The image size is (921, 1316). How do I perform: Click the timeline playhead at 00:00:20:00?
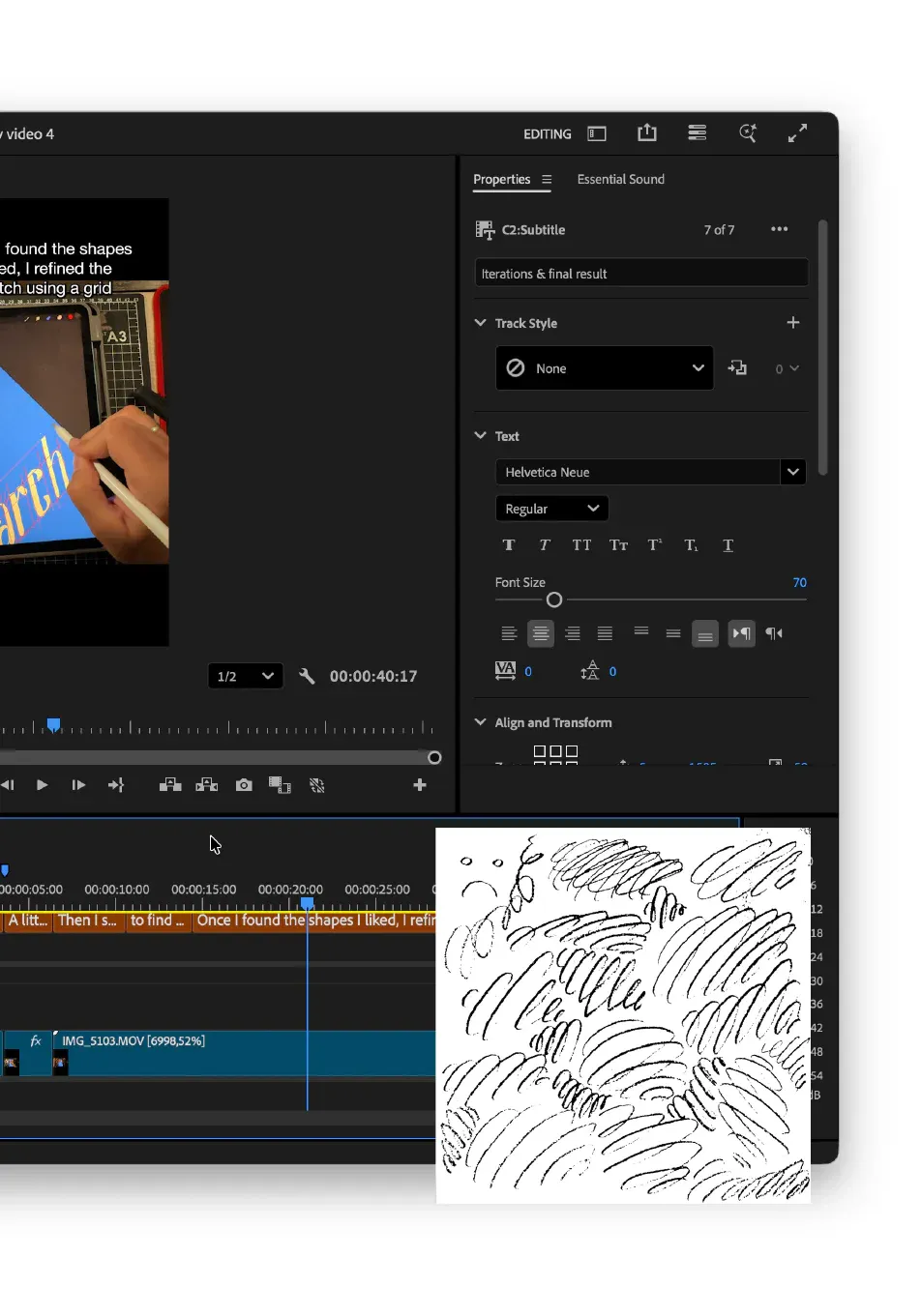click(307, 904)
